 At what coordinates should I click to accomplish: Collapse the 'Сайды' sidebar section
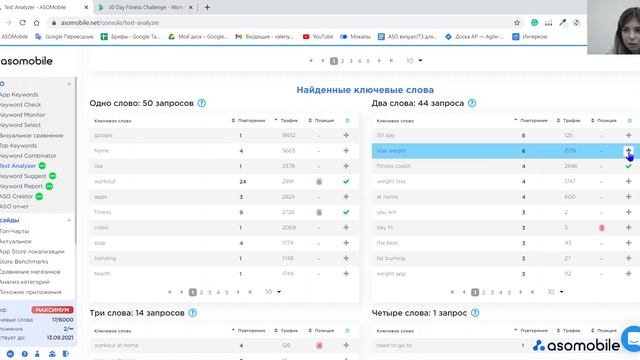pyautogui.click(x=69, y=220)
